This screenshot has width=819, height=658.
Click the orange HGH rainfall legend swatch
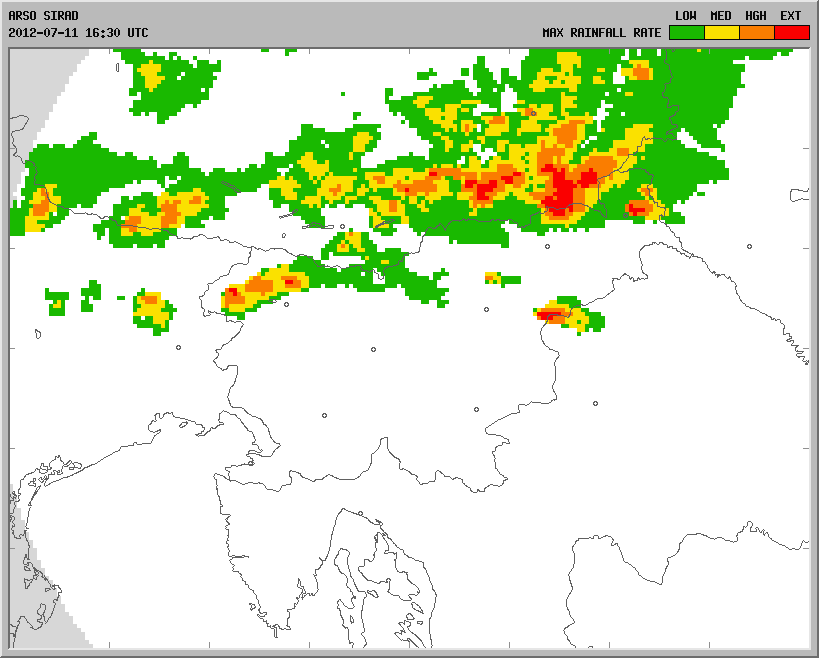click(757, 32)
